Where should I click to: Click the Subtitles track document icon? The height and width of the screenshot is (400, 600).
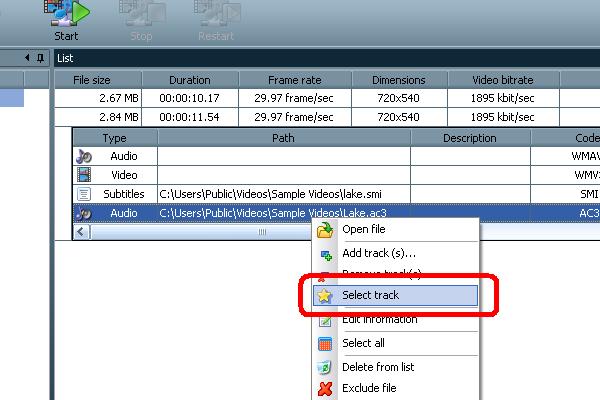point(84,194)
